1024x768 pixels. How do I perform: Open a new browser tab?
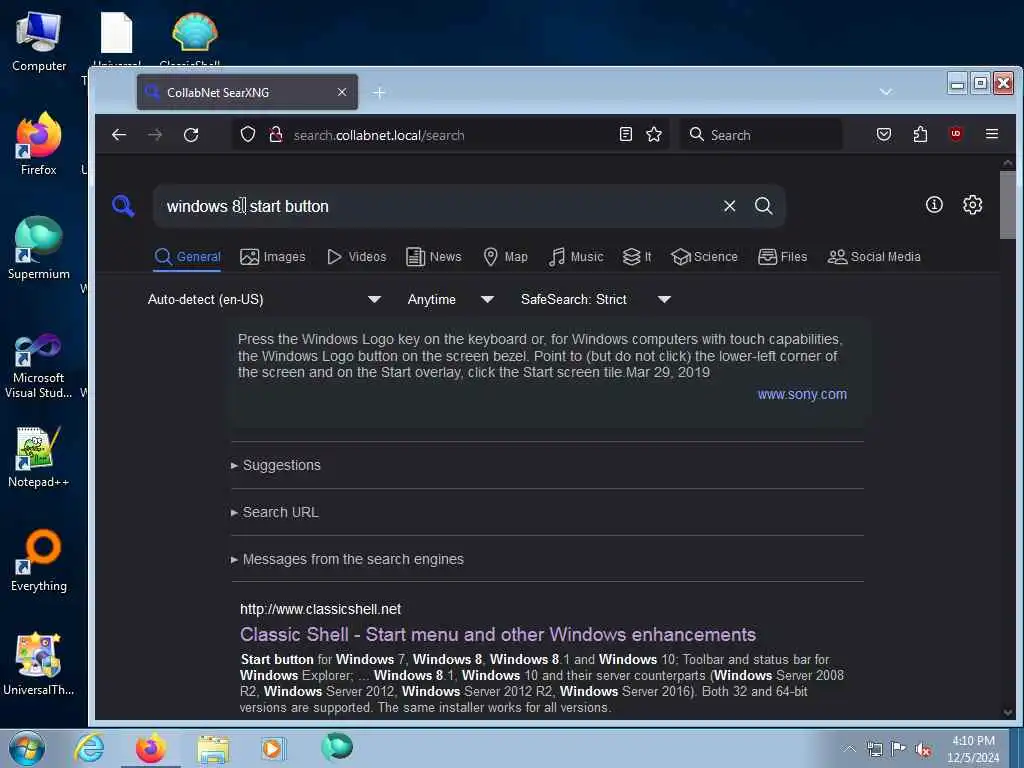pyautogui.click(x=379, y=93)
